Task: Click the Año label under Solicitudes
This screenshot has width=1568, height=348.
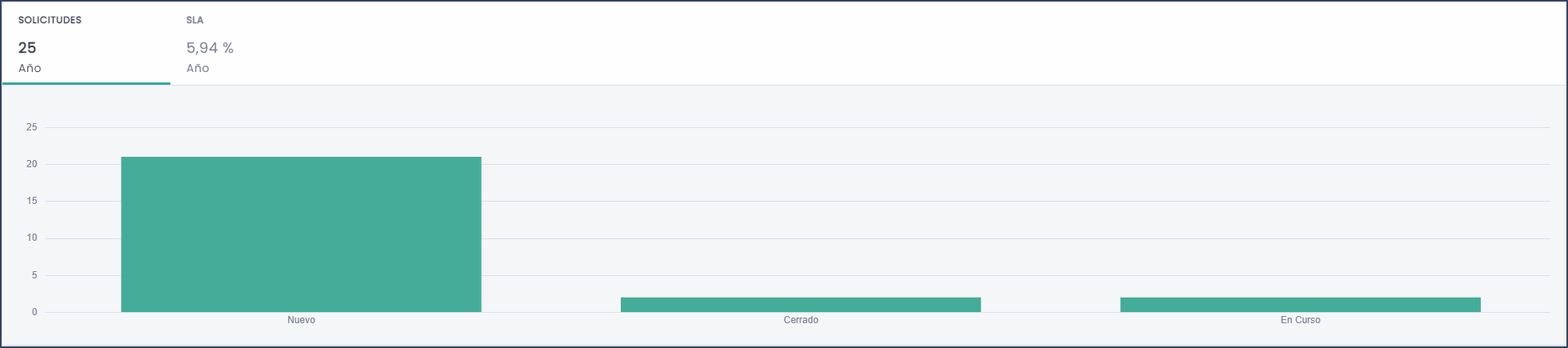Action: coord(30,68)
